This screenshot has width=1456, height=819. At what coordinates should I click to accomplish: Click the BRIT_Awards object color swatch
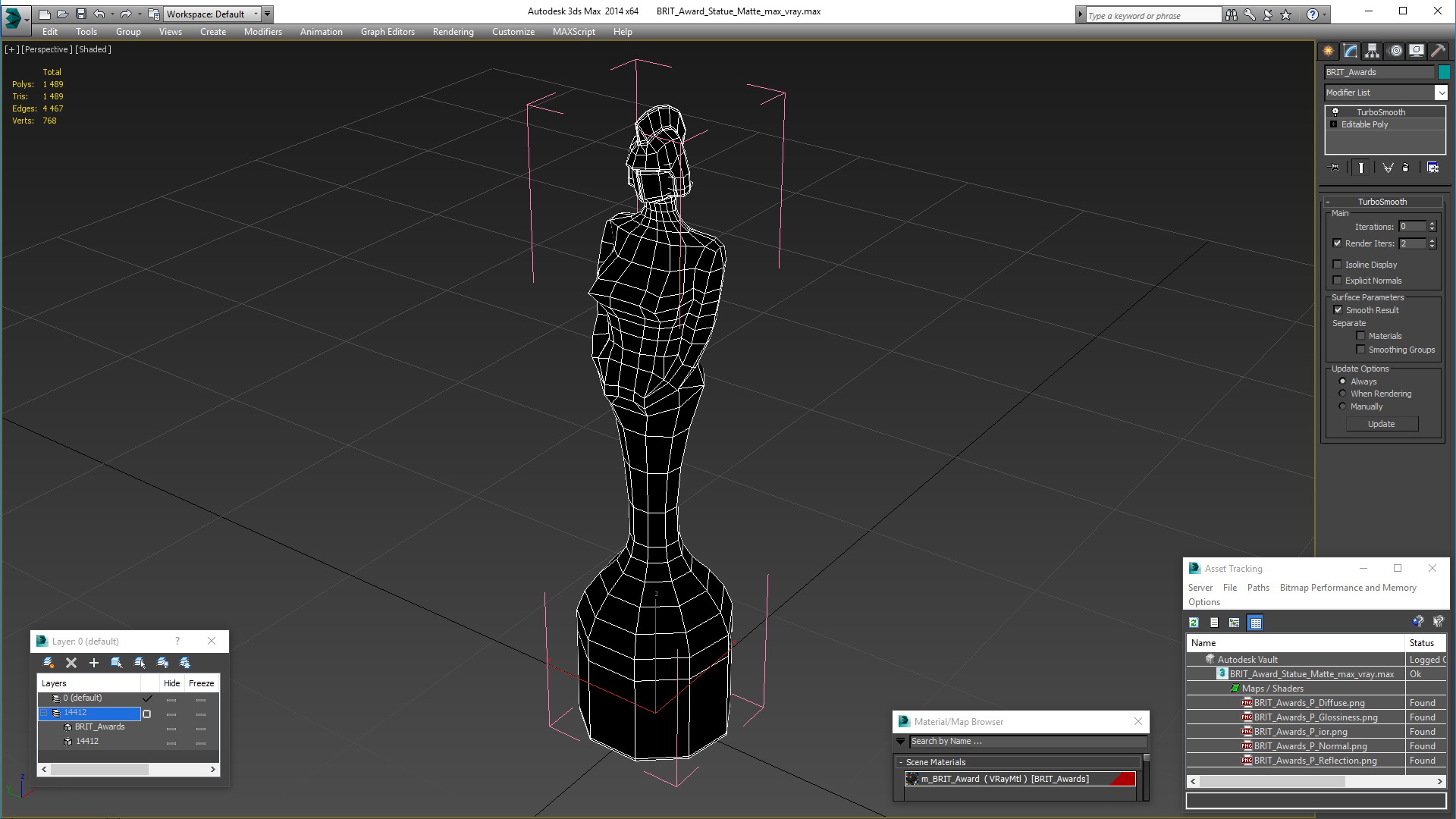tap(1444, 72)
